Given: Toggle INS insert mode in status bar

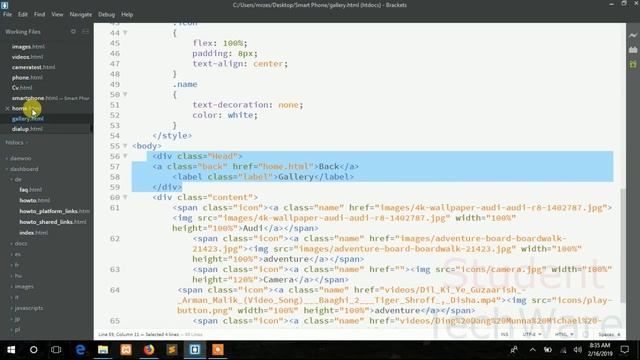Looking at the screenshot, I should coord(504,334).
